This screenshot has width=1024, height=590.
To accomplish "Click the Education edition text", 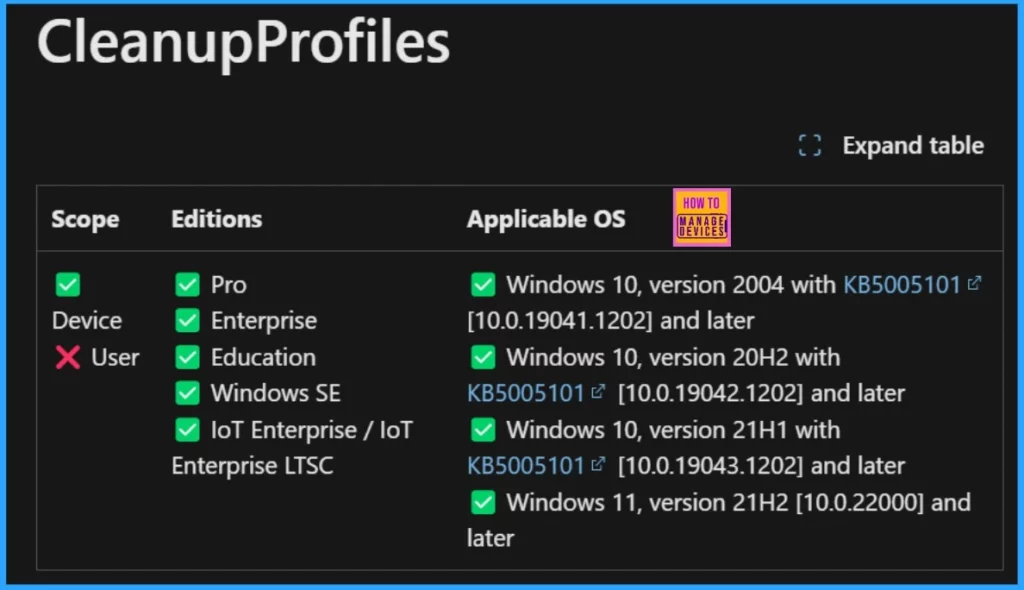I will 263,357.
